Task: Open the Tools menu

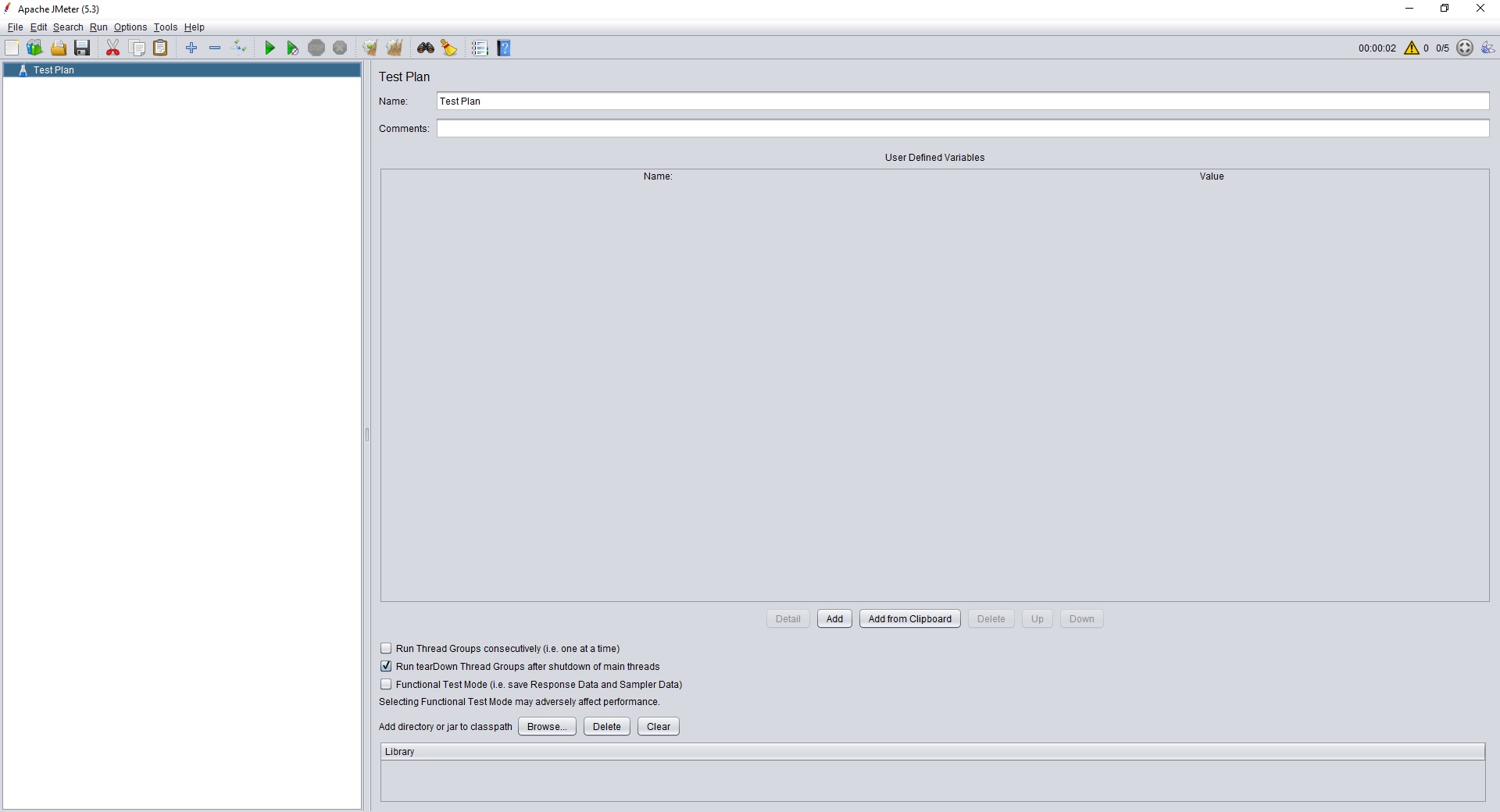Action: (x=166, y=27)
